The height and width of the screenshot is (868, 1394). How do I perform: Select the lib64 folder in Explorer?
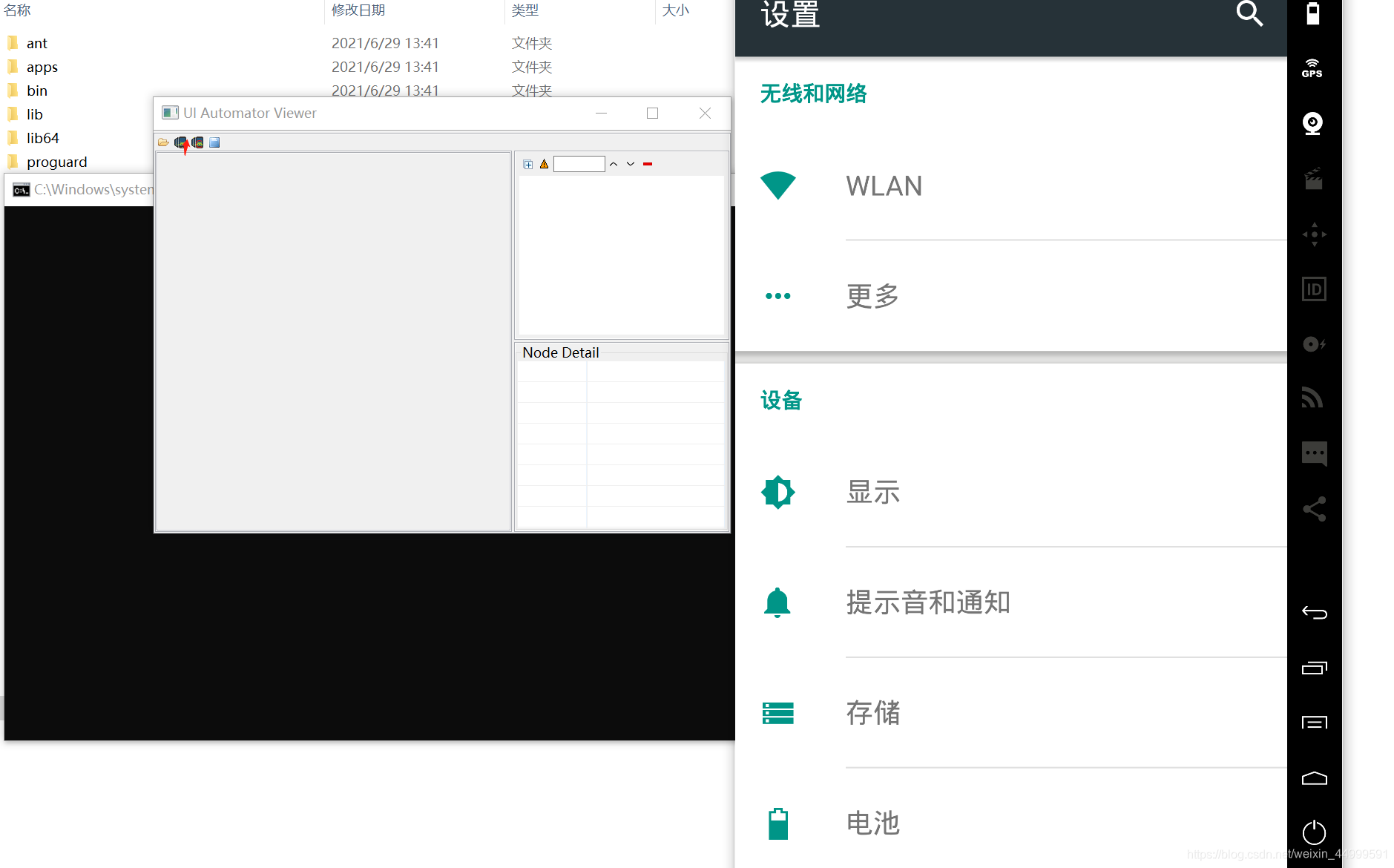pos(42,138)
